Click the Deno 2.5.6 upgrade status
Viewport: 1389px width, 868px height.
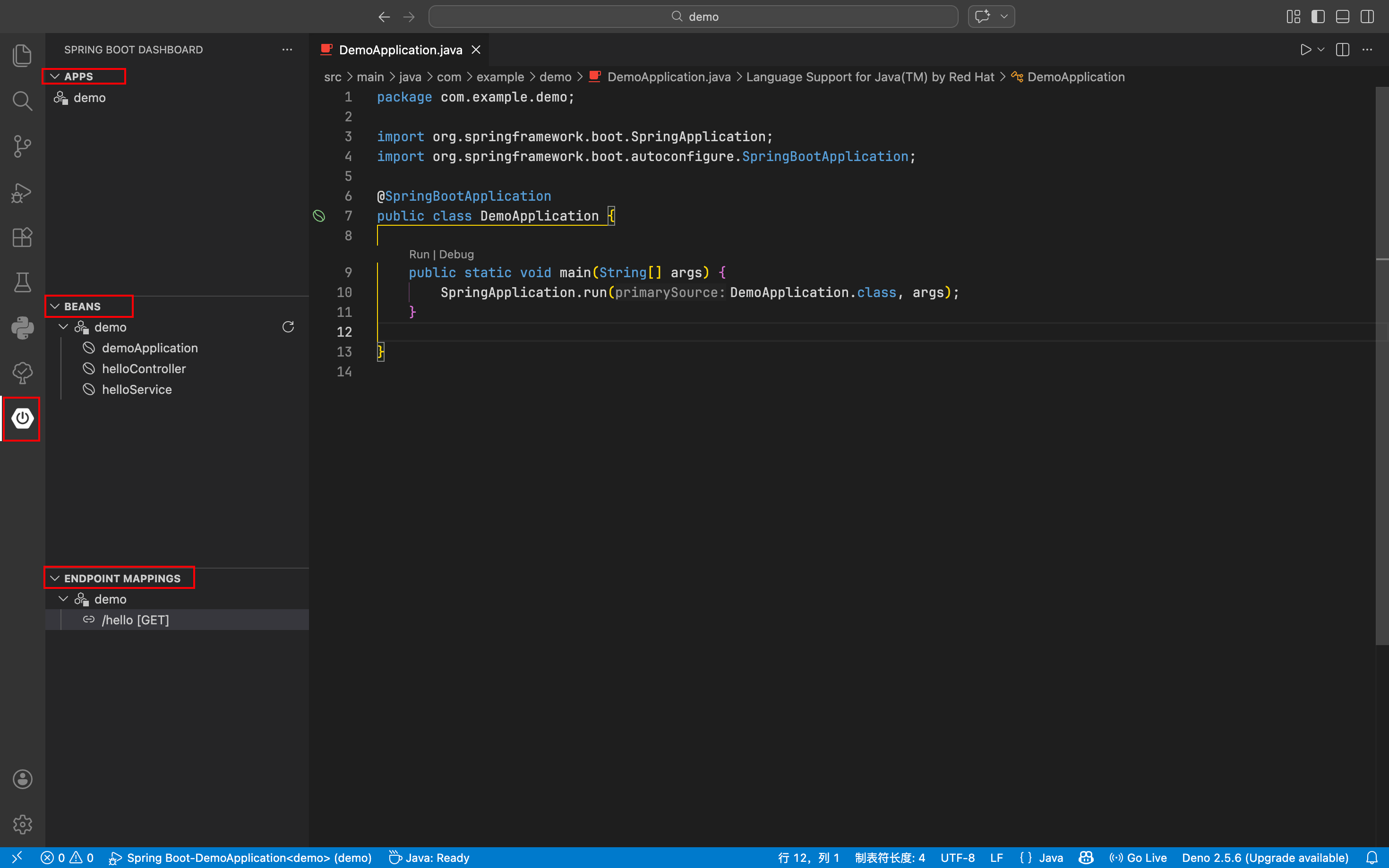click(x=1265, y=858)
